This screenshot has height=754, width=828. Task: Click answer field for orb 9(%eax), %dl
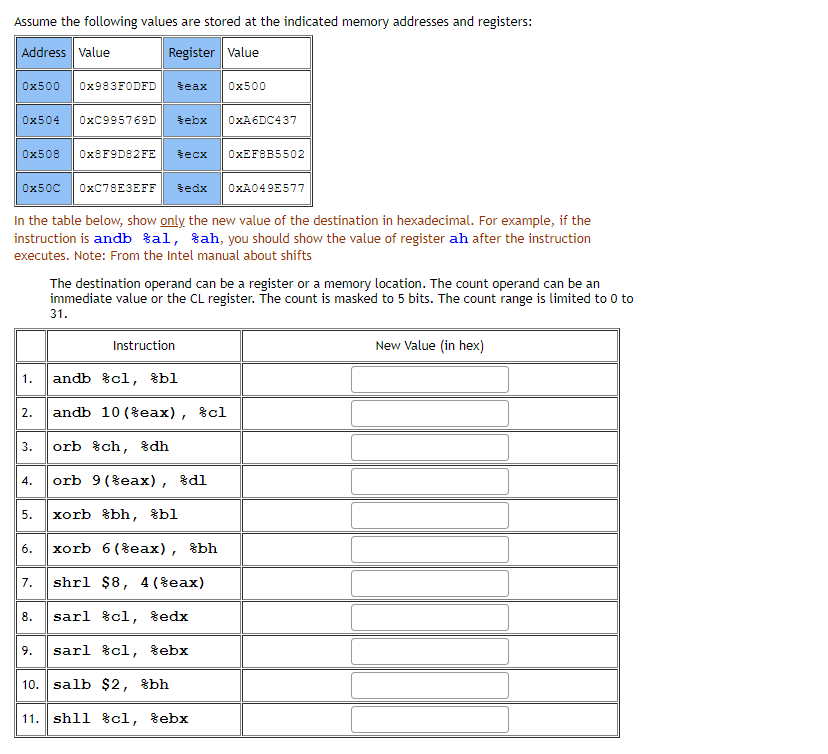pyautogui.click(x=429, y=481)
